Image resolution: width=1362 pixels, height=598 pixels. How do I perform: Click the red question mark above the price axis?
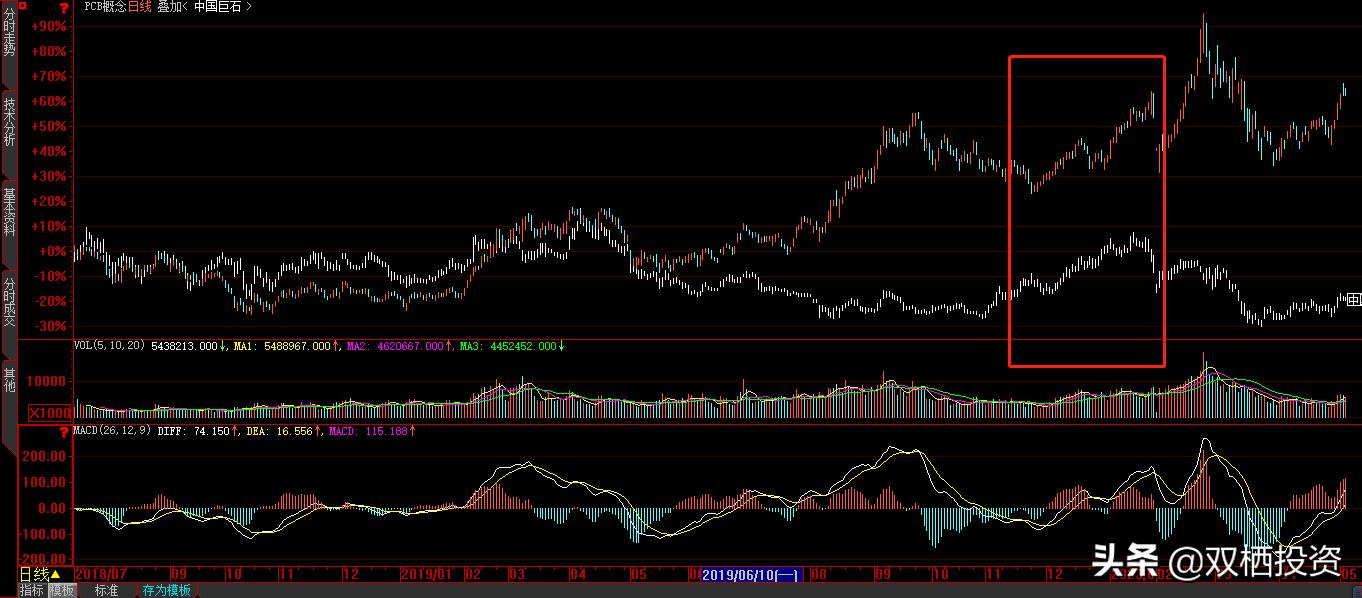[64, 7]
